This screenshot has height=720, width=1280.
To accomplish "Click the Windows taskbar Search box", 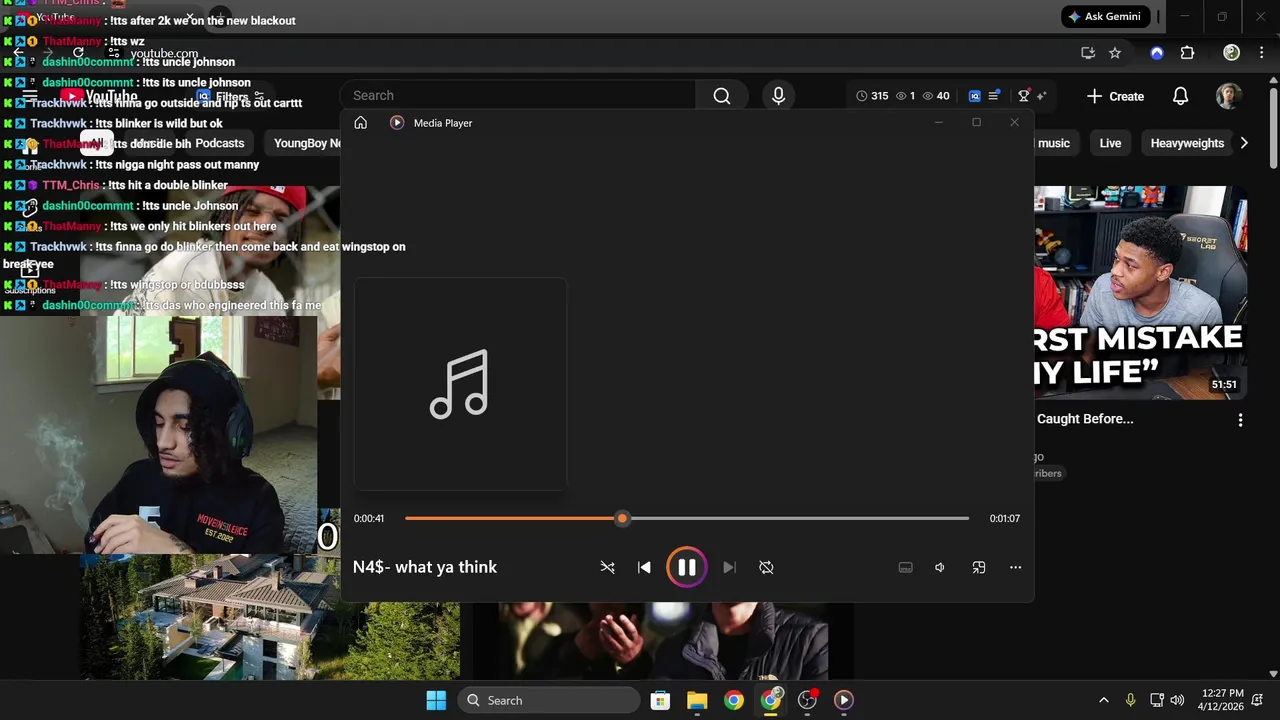I will [x=548, y=700].
